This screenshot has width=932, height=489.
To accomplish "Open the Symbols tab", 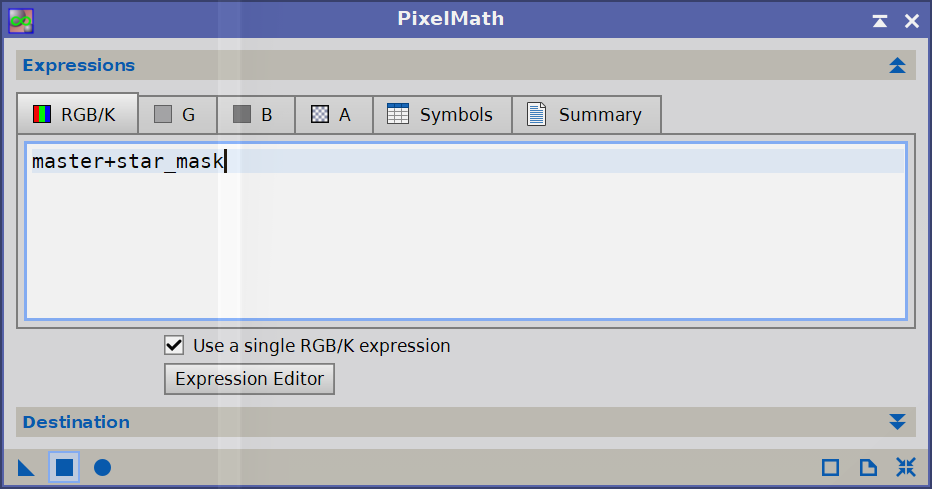I will [441, 115].
